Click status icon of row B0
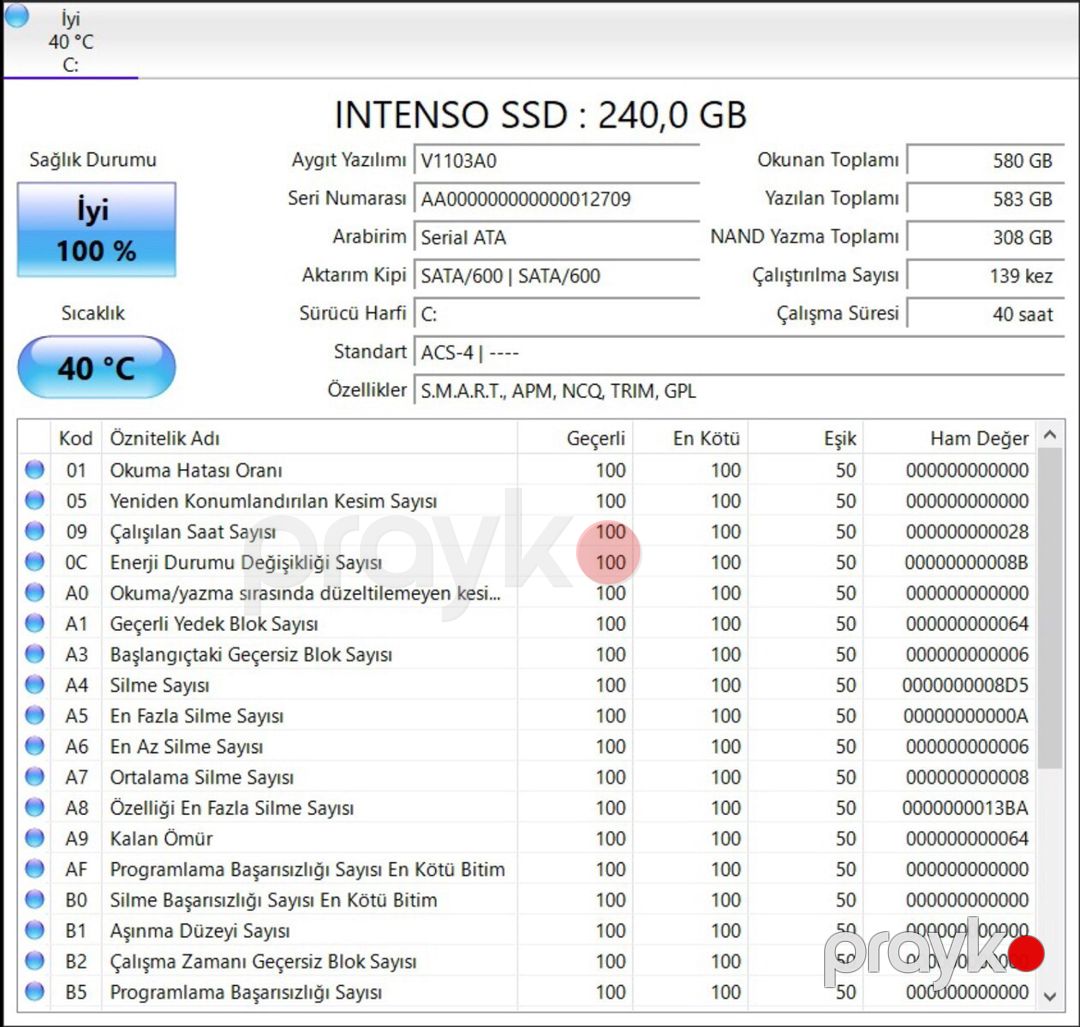Screen dimensions: 1080x1027 point(34,900)
